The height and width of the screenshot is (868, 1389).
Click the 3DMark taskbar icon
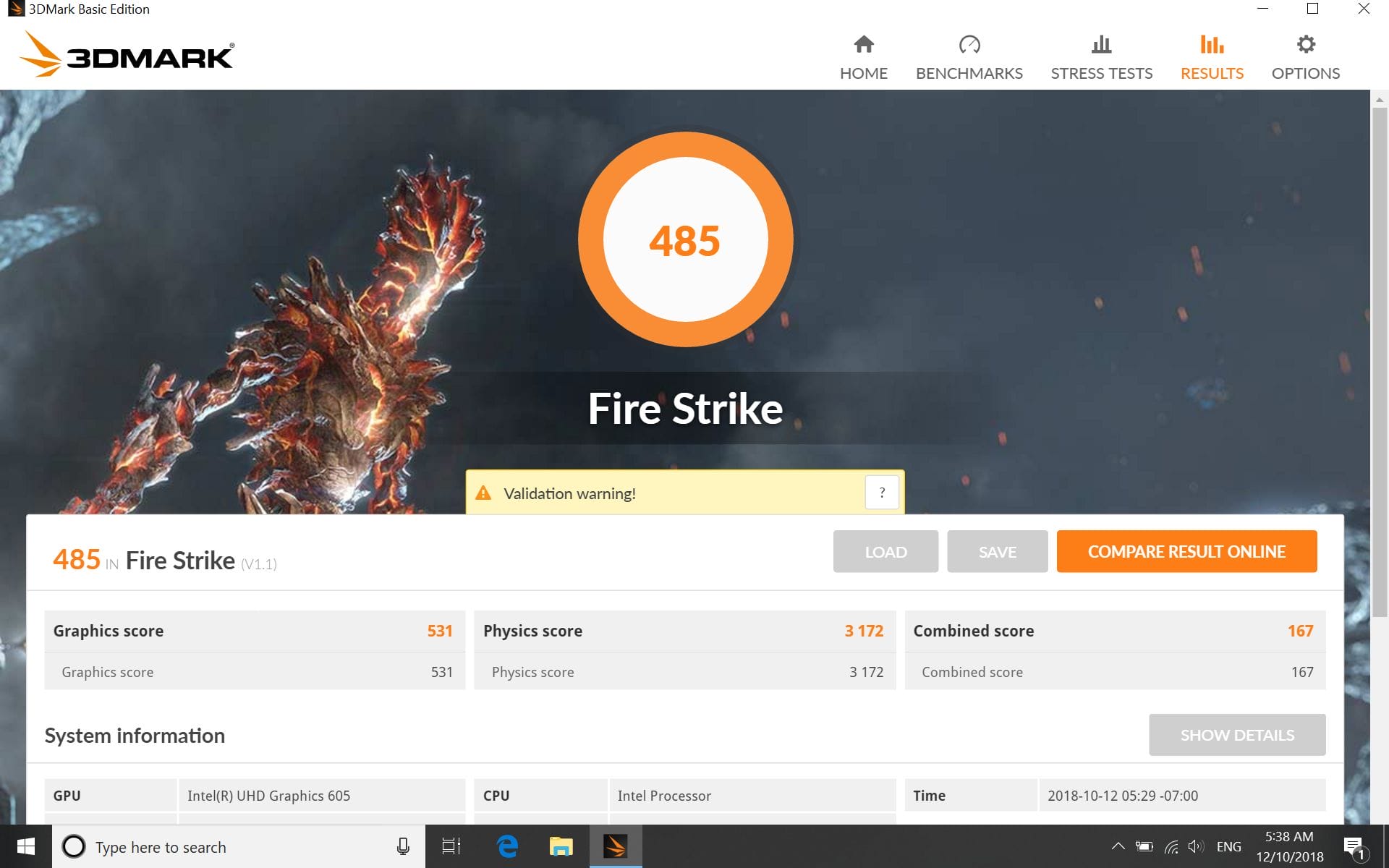(x=616, y=846)
